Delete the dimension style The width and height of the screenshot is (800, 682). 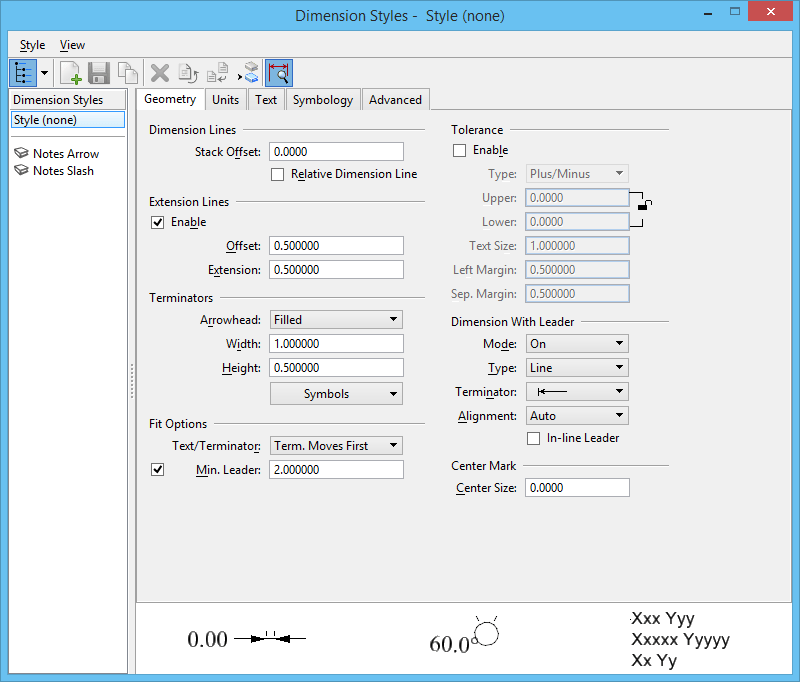coord(158,72)
